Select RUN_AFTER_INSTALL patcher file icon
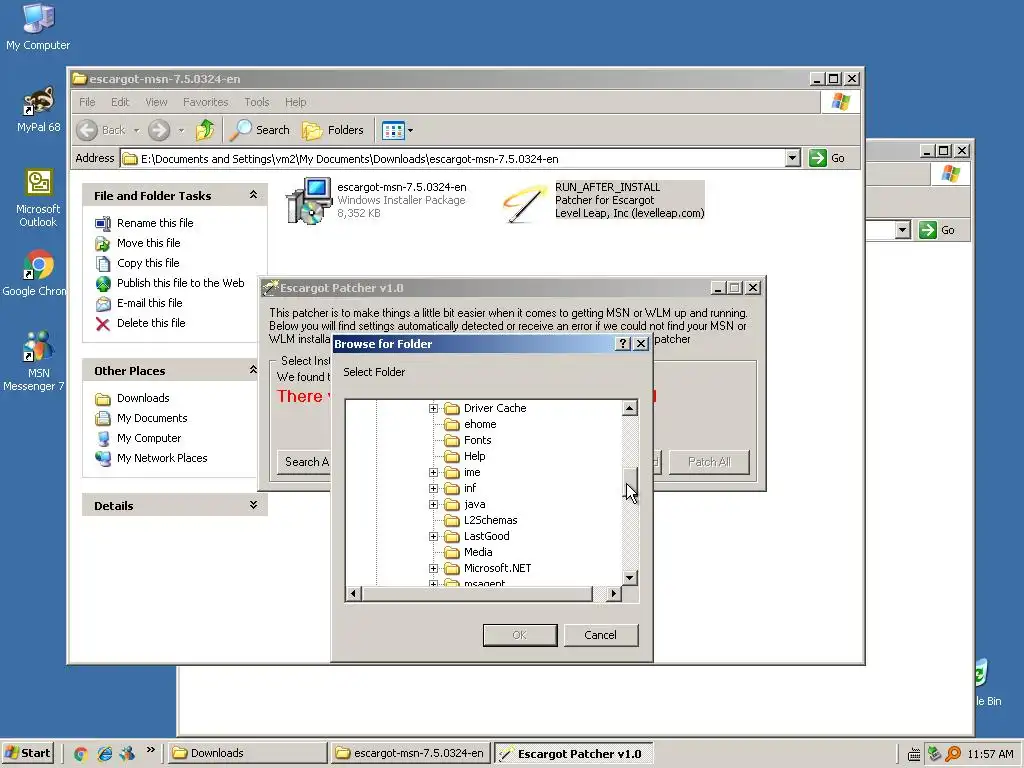The height and width of the screenshot is (768, 1024). 524,202
